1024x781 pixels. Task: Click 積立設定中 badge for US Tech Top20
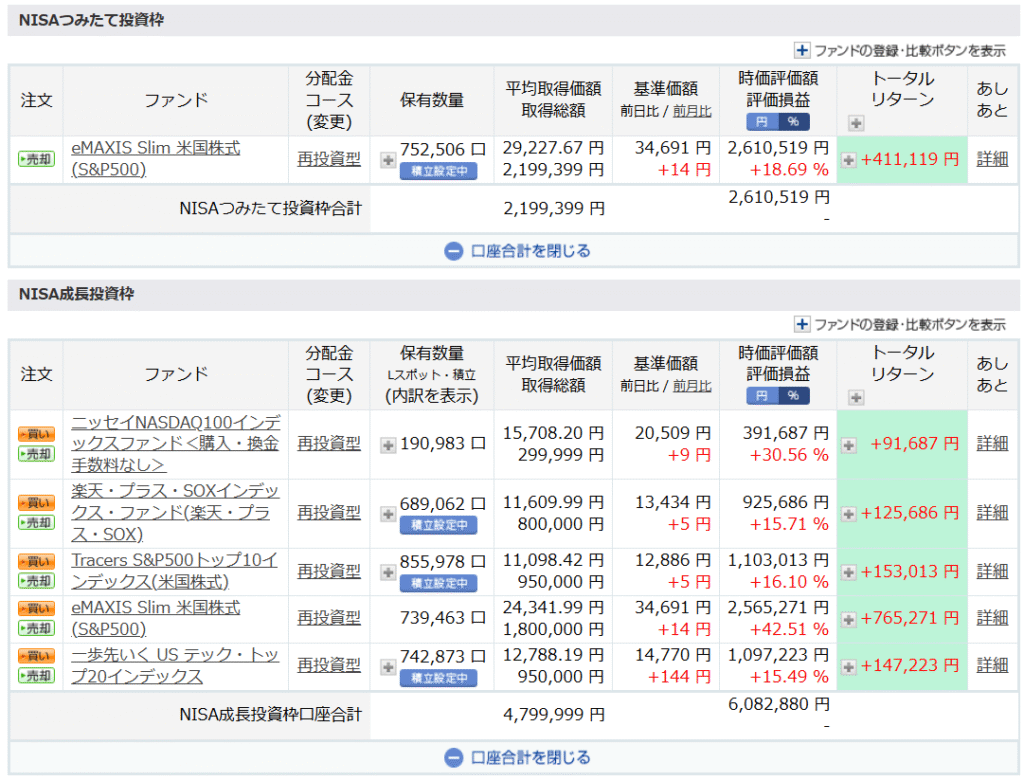pyautogui.click(x=439, y=678)
